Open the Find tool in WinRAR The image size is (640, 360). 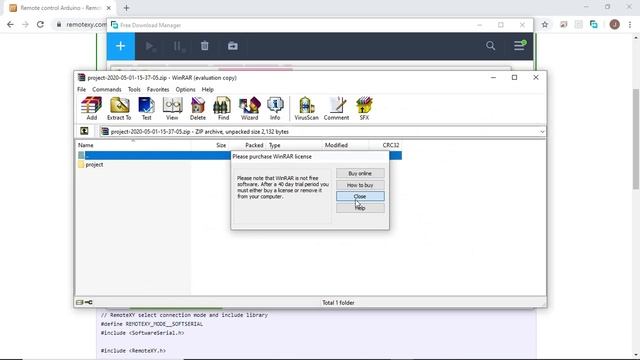[x=223, y=108]
